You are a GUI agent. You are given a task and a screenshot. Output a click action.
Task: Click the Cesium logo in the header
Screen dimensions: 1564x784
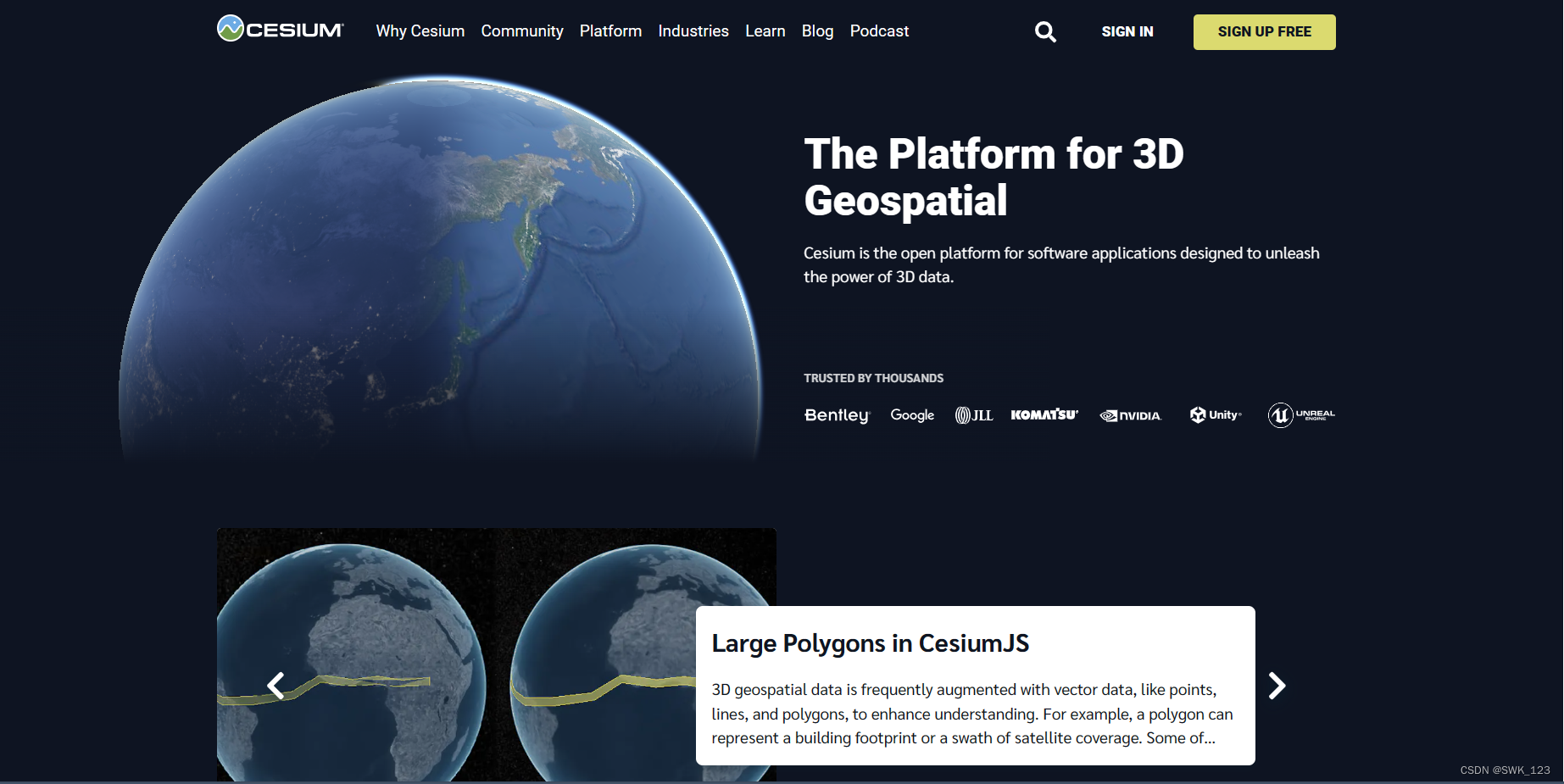[x=281, y=30]
